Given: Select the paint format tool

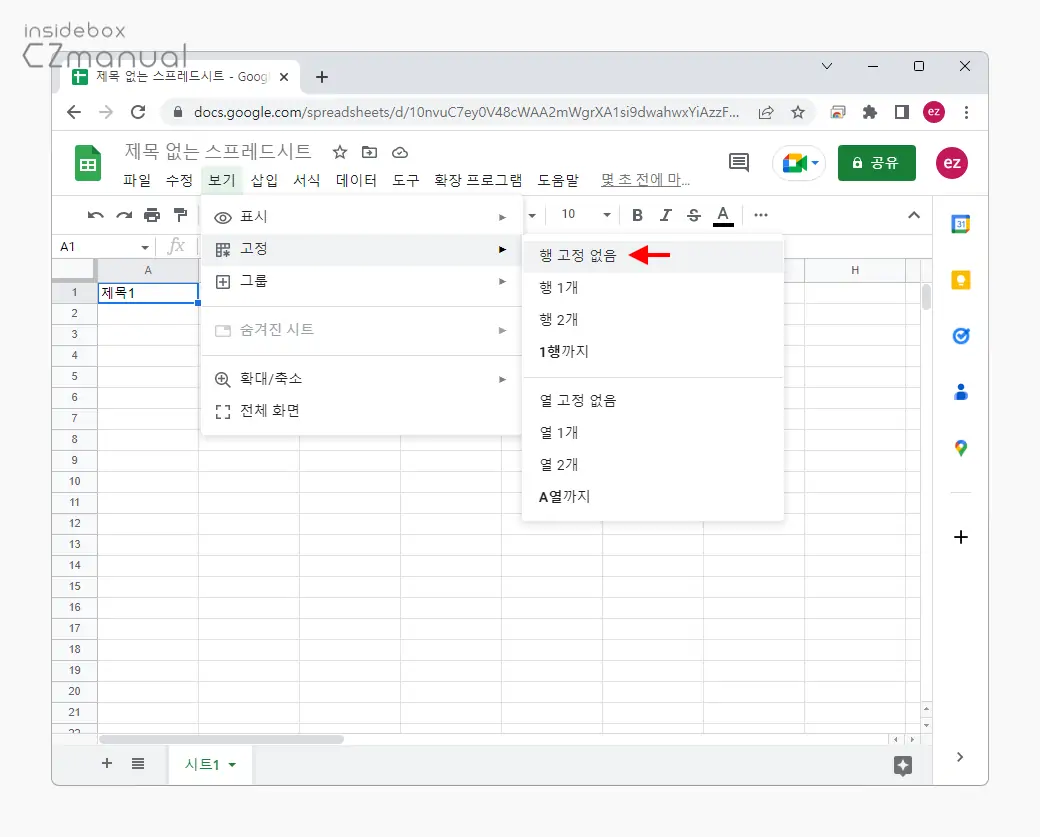Looking at the screenshot, I should [x=183, y=215].
